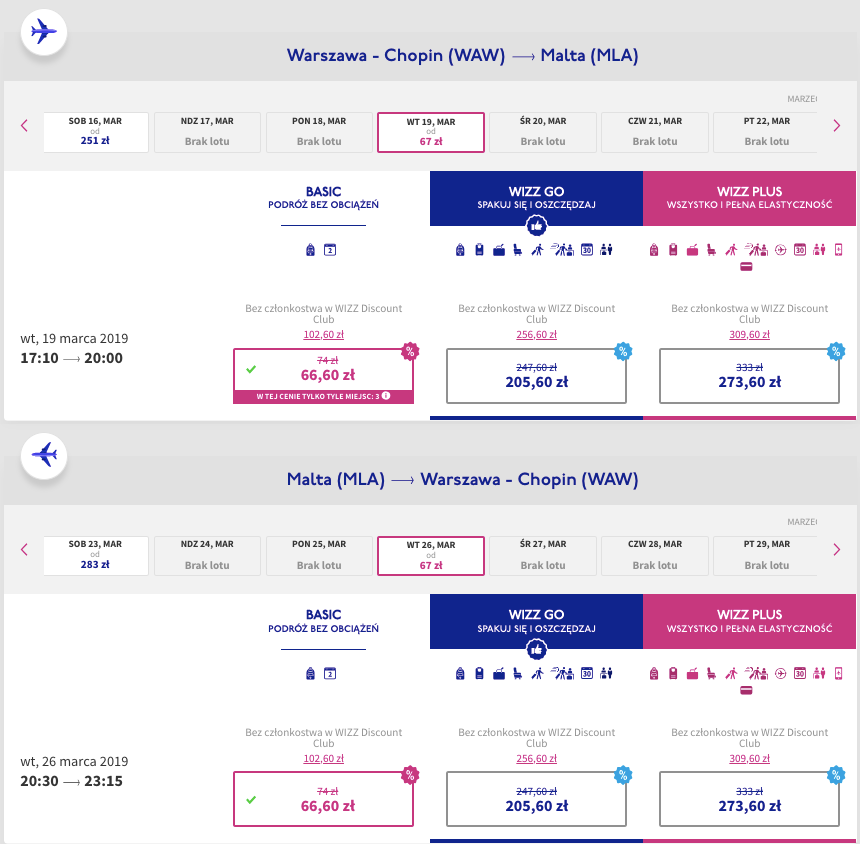This screenshot has height=844, width=860.
Task: Show later return dates with right arrow
Action: tap(836, 550)
